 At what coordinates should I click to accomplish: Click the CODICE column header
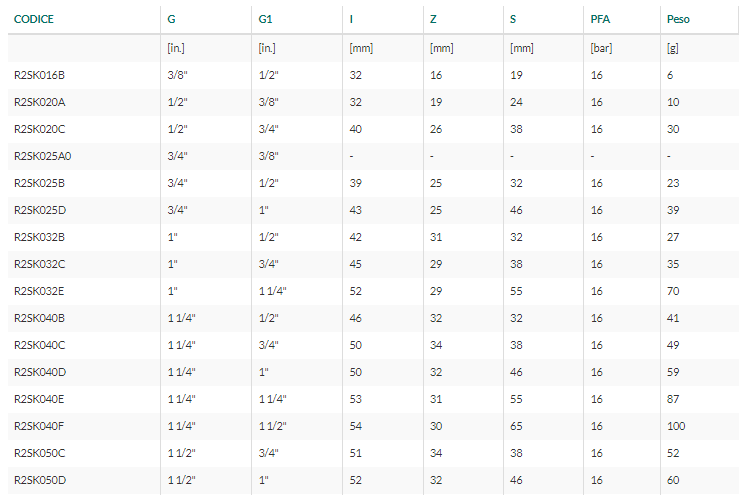[x=34, y=20]
